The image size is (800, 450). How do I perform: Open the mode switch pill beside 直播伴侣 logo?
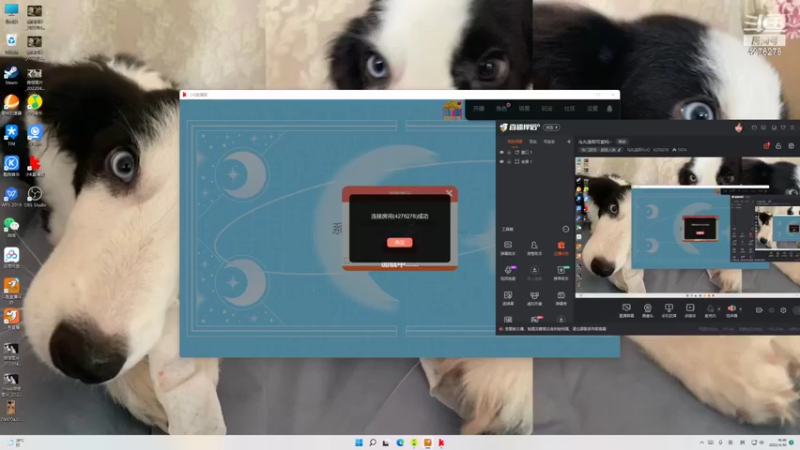point(552,127)
